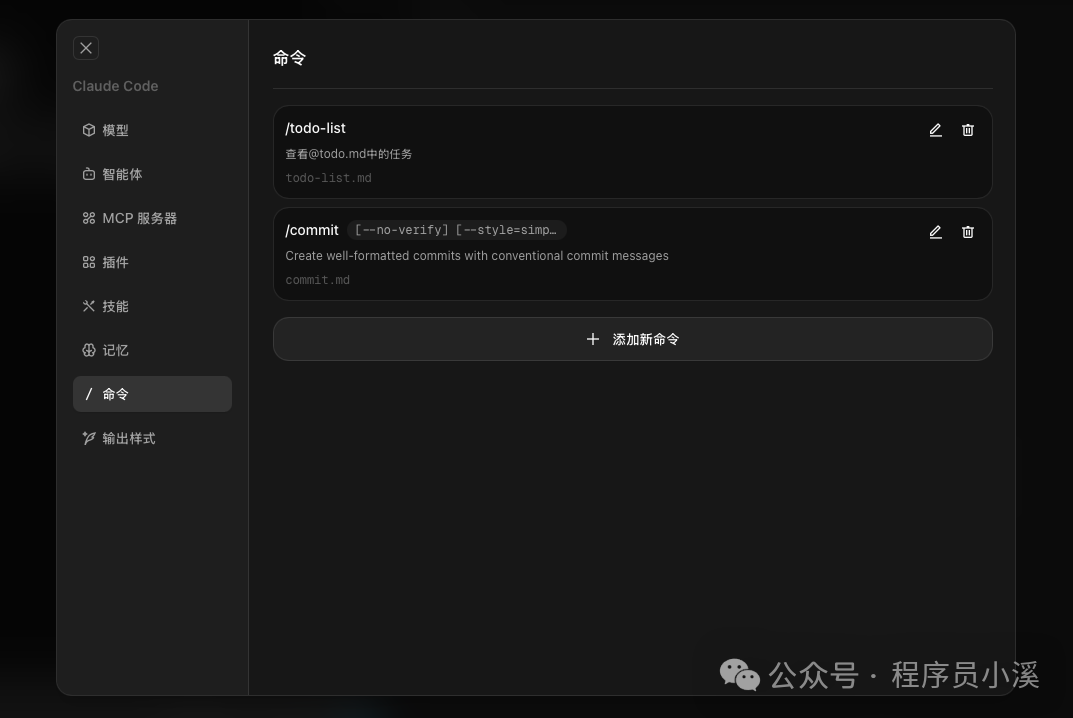Click the 查看@todo.md中的任务 description
Image resolution: width=1073 pixels, height=718 pixels.
[348, 154]
